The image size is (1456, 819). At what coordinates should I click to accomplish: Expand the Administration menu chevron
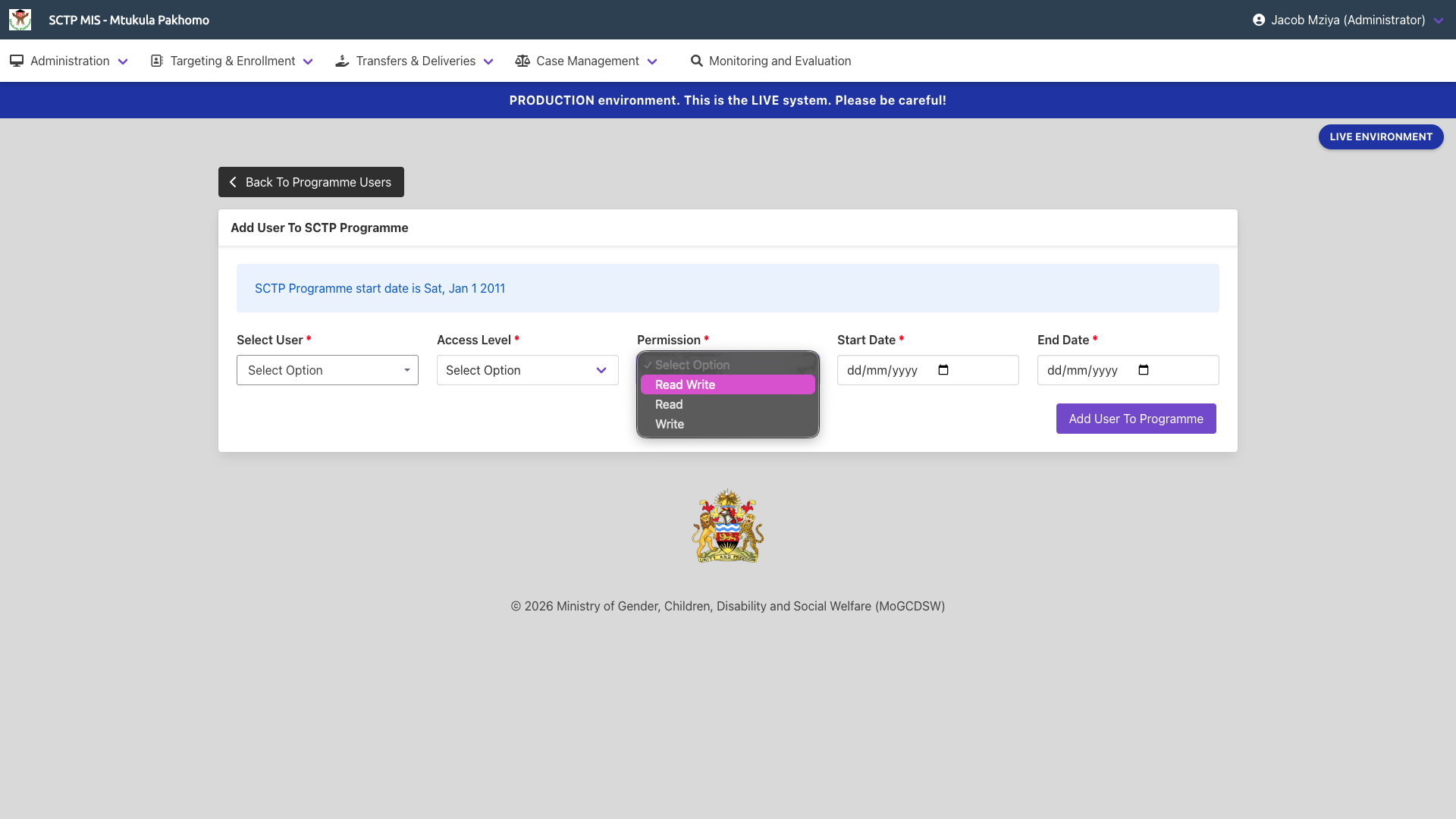tap(123, 61)
